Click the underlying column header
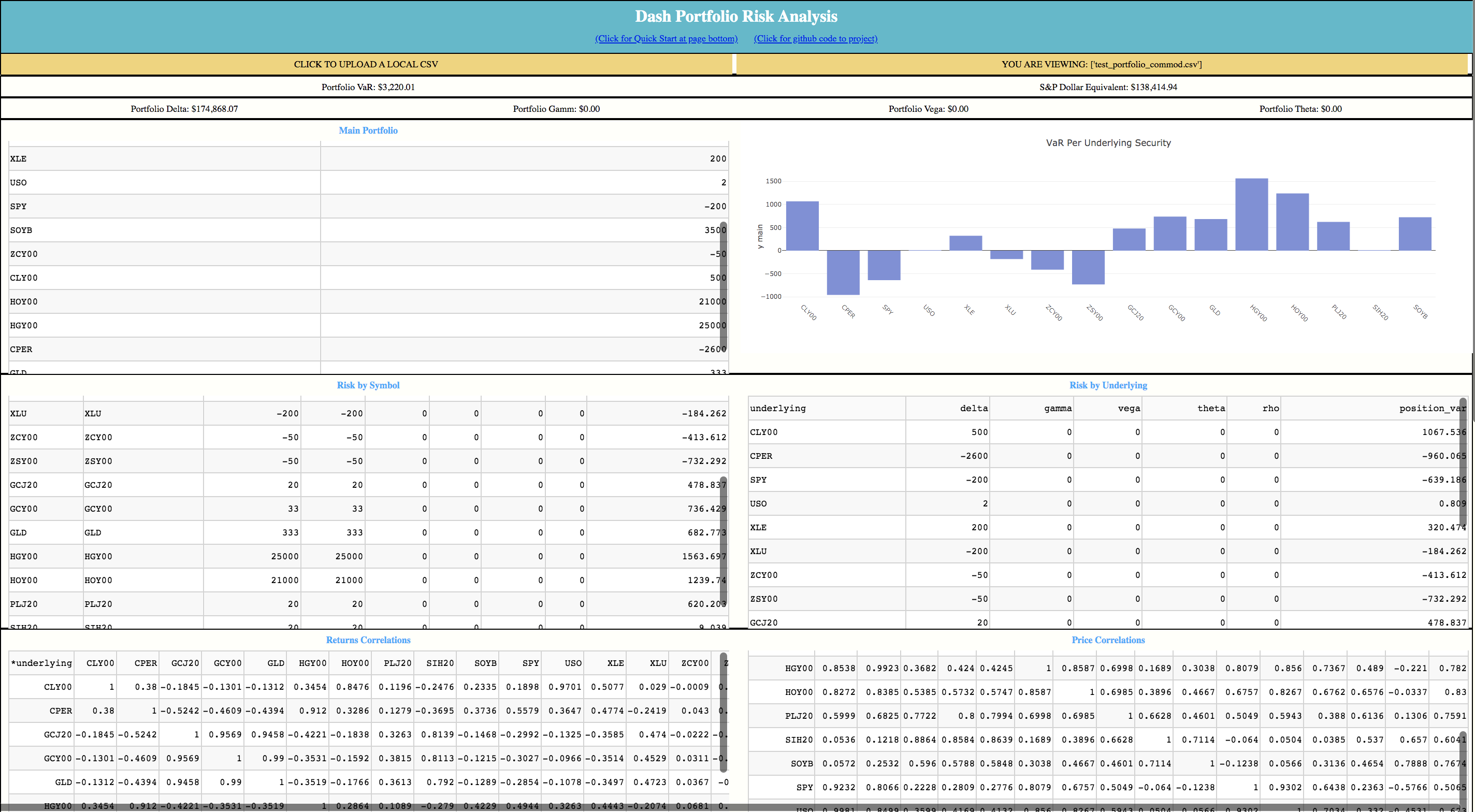1475x812 pixels. click(x=777, y=408)
